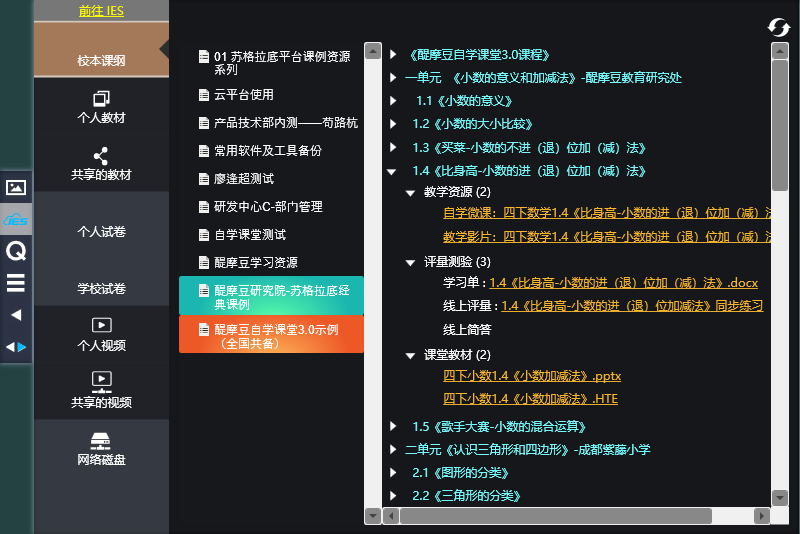Select the 校本课纲 tab
The height and width of the screenshot is (534, 800).
[x=101, y=60]
